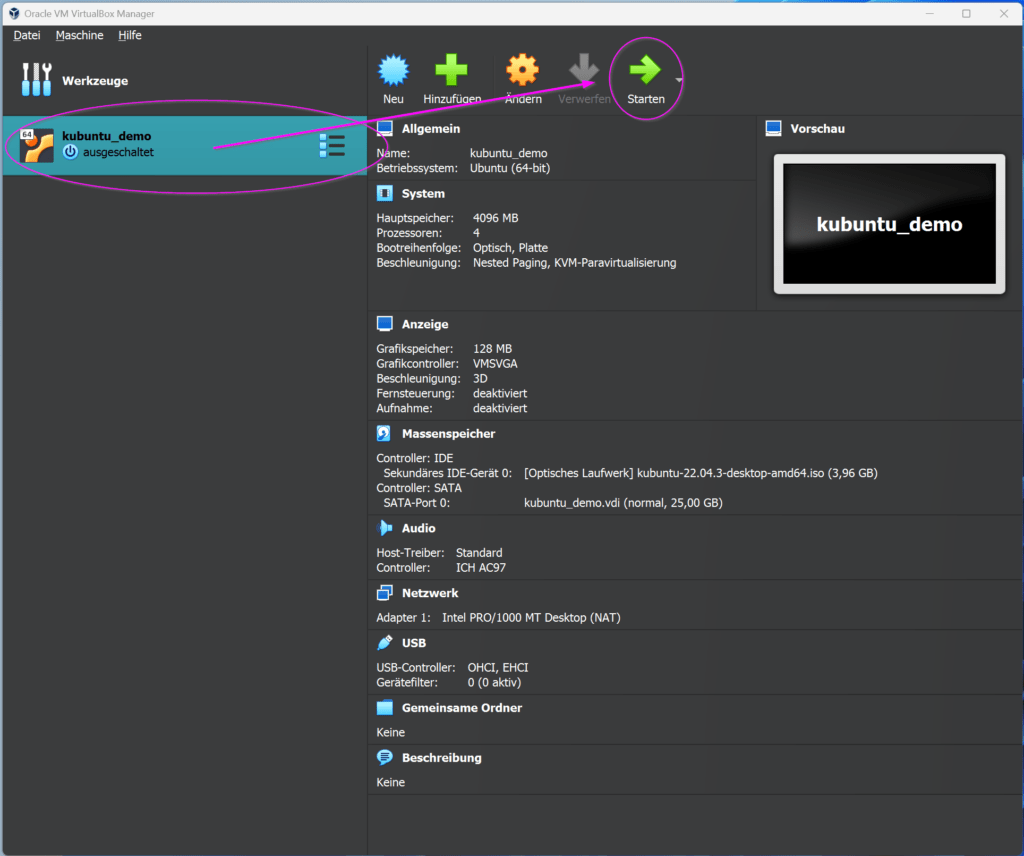This screenshot has width=1024, height=856.
Task: Click the USB plug icon
Action: (x=385, y=642)
